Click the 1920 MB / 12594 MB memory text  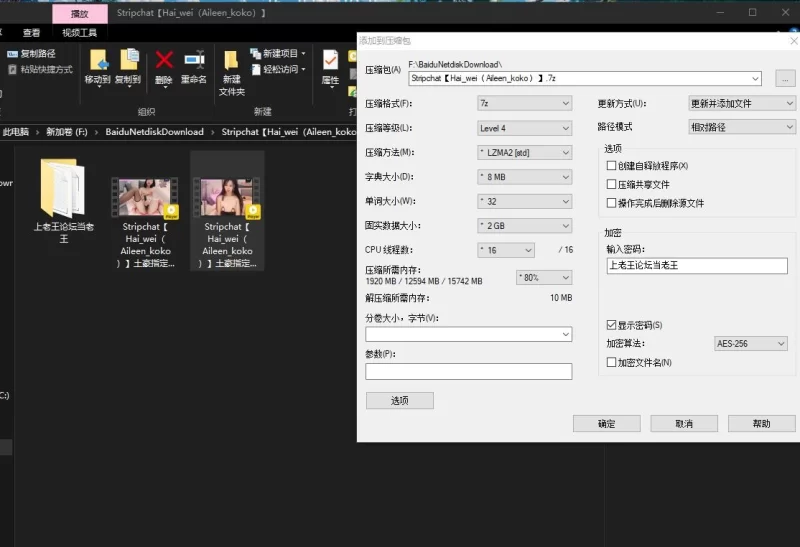click(x=424, y=281)
